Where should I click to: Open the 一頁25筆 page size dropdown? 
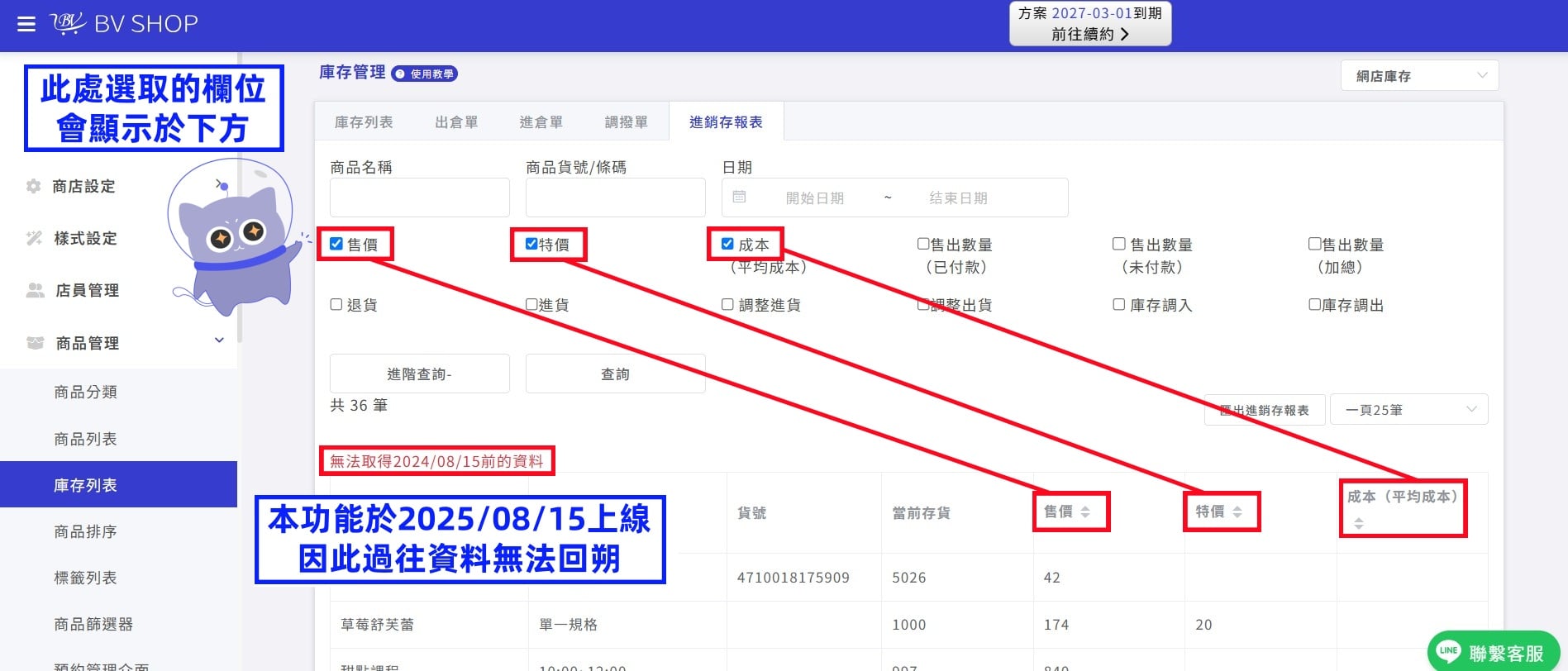[x=1408, y=410]
